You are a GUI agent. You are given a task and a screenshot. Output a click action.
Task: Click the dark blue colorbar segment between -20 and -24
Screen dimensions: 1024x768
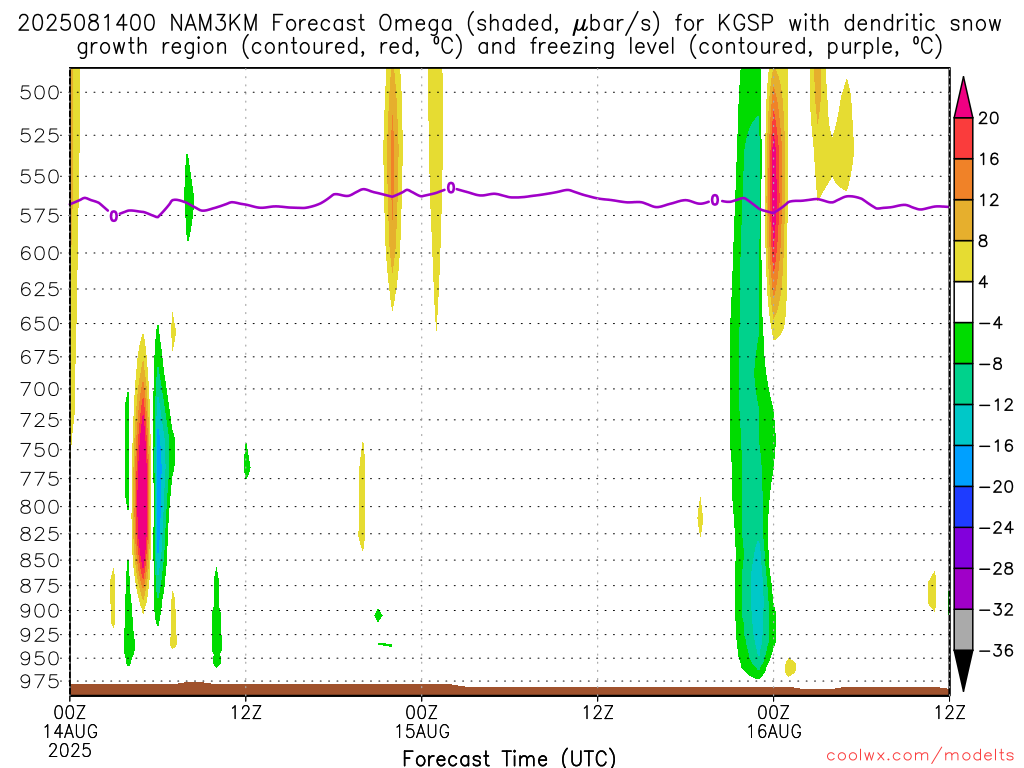[963, 507]
